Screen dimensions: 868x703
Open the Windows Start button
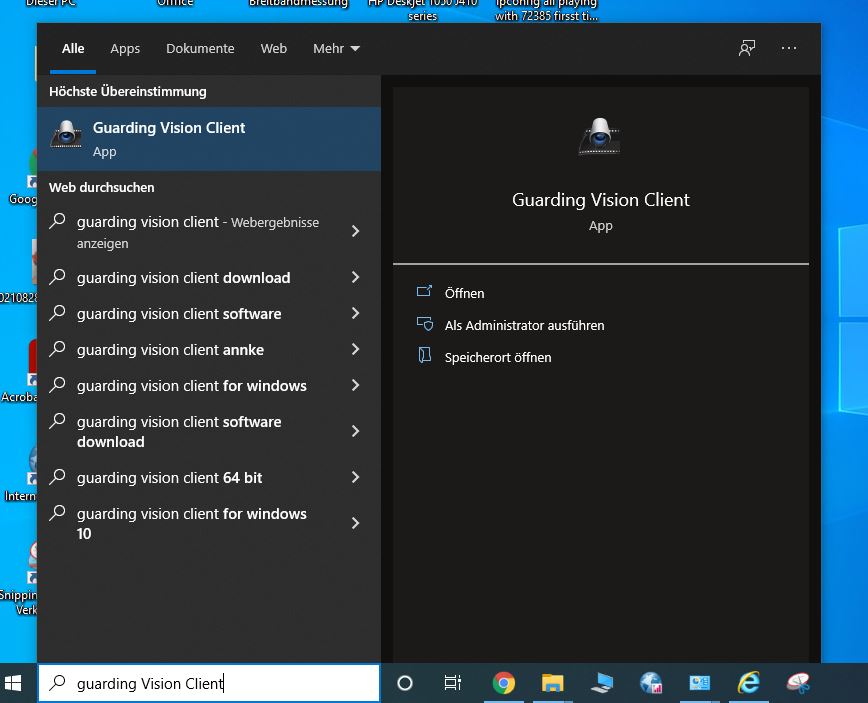[13, 683]
